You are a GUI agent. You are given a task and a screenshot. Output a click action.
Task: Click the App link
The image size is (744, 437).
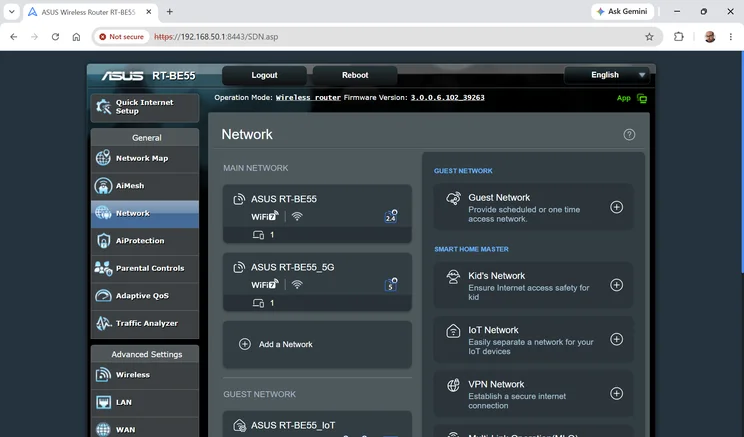(x=623, y=98)
